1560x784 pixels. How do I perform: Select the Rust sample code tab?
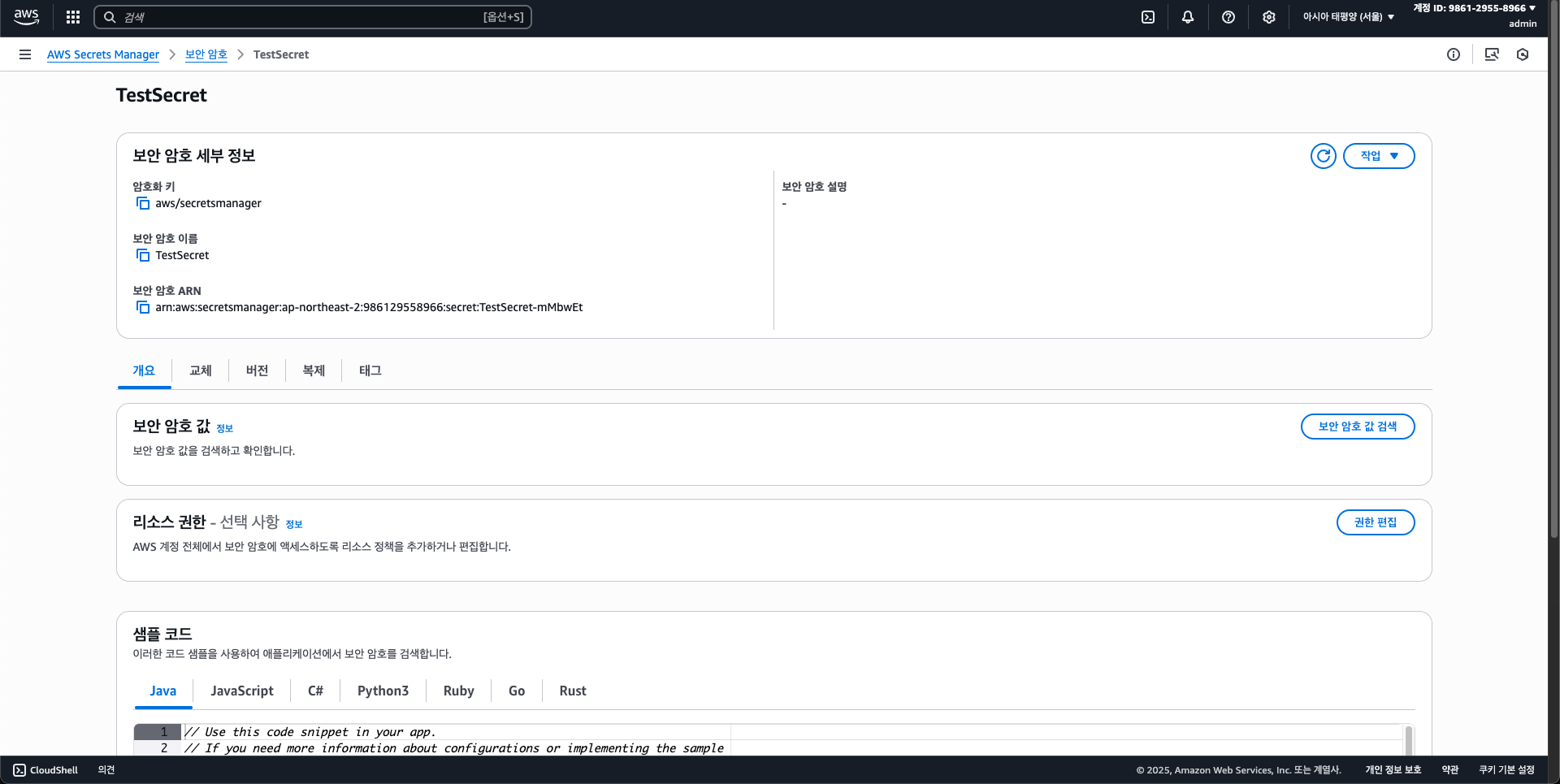click(x=573, y=691)
